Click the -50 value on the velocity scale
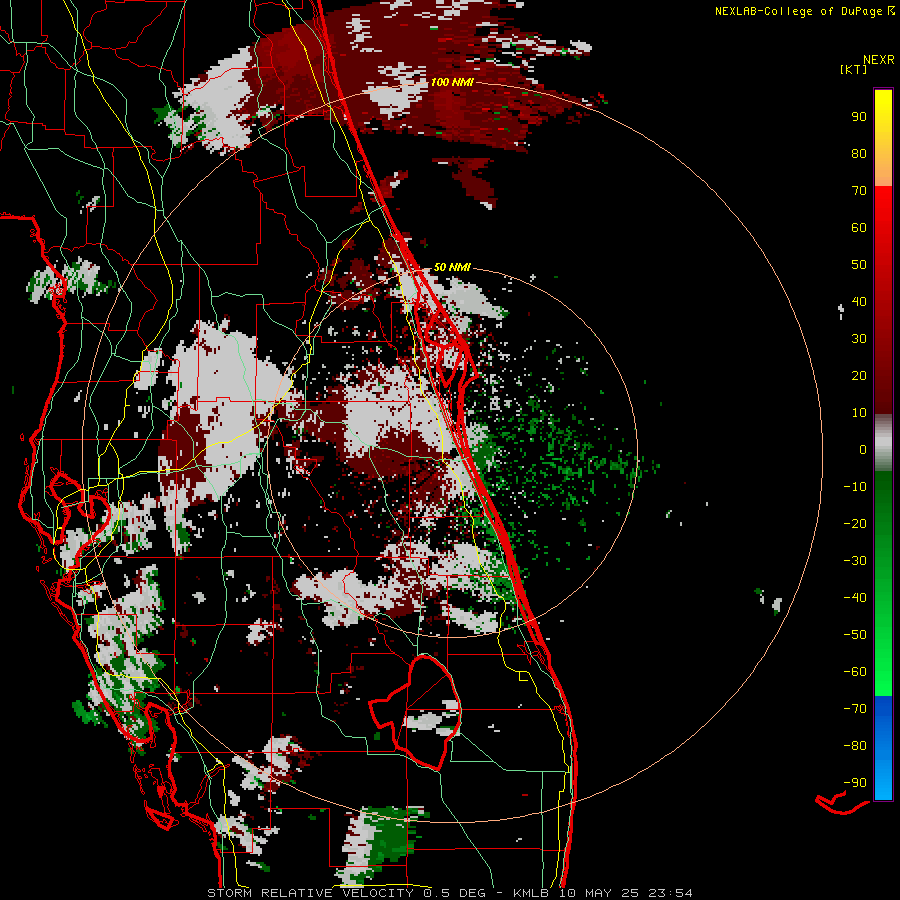The height and width of the screenshot is (900, 900). [x=855, y=635]
